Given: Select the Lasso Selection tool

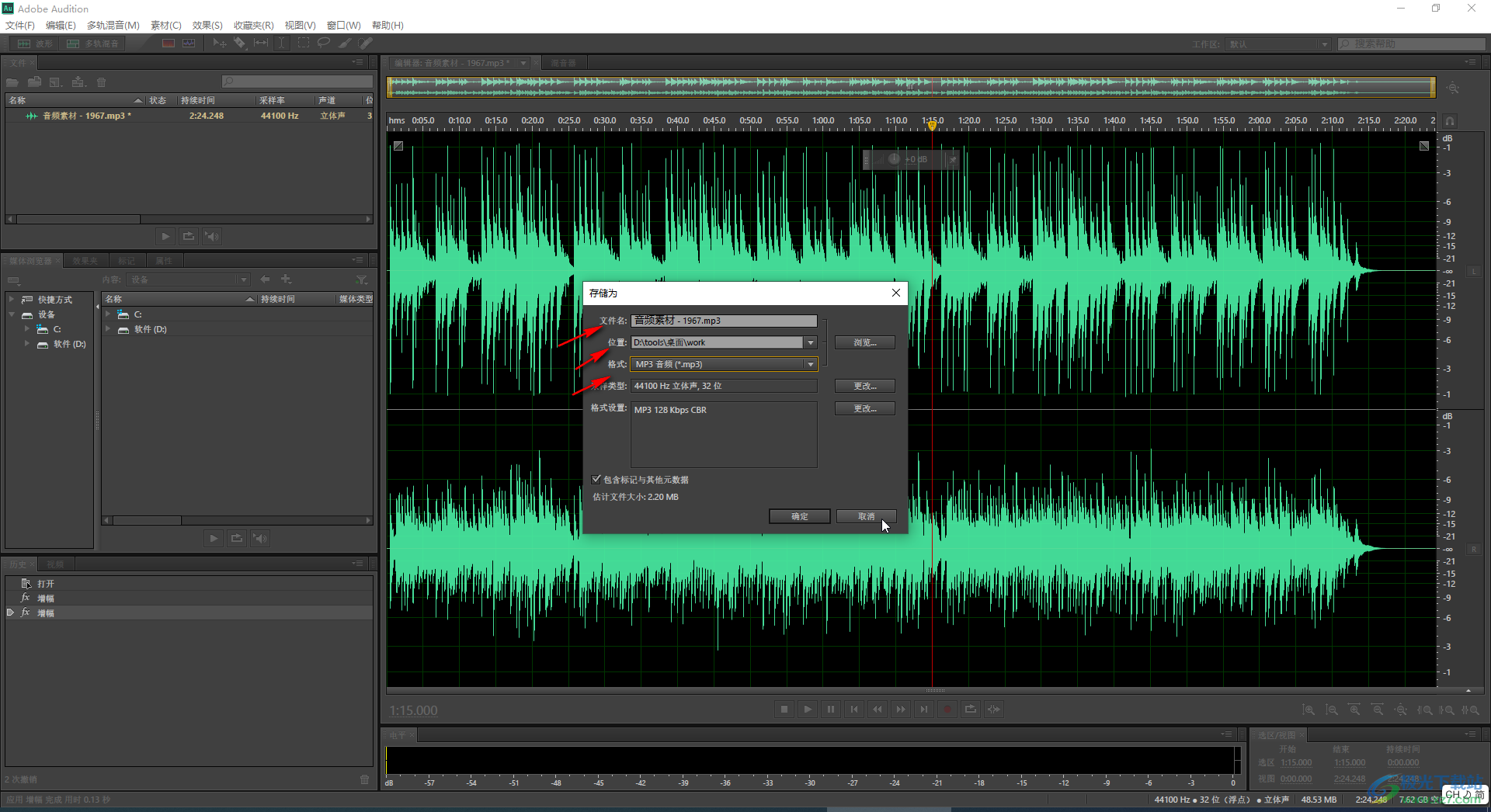Looking at the screenshot, I should pos(324,43).
